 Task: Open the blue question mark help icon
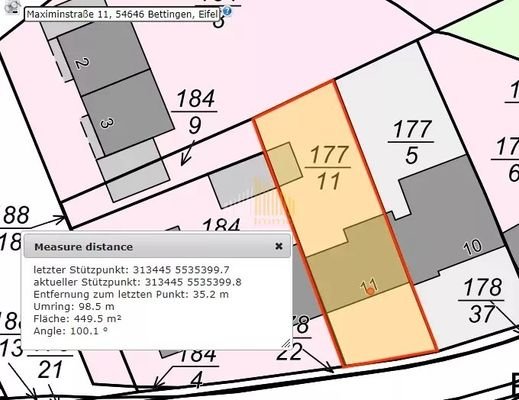[x=227, y=12]
